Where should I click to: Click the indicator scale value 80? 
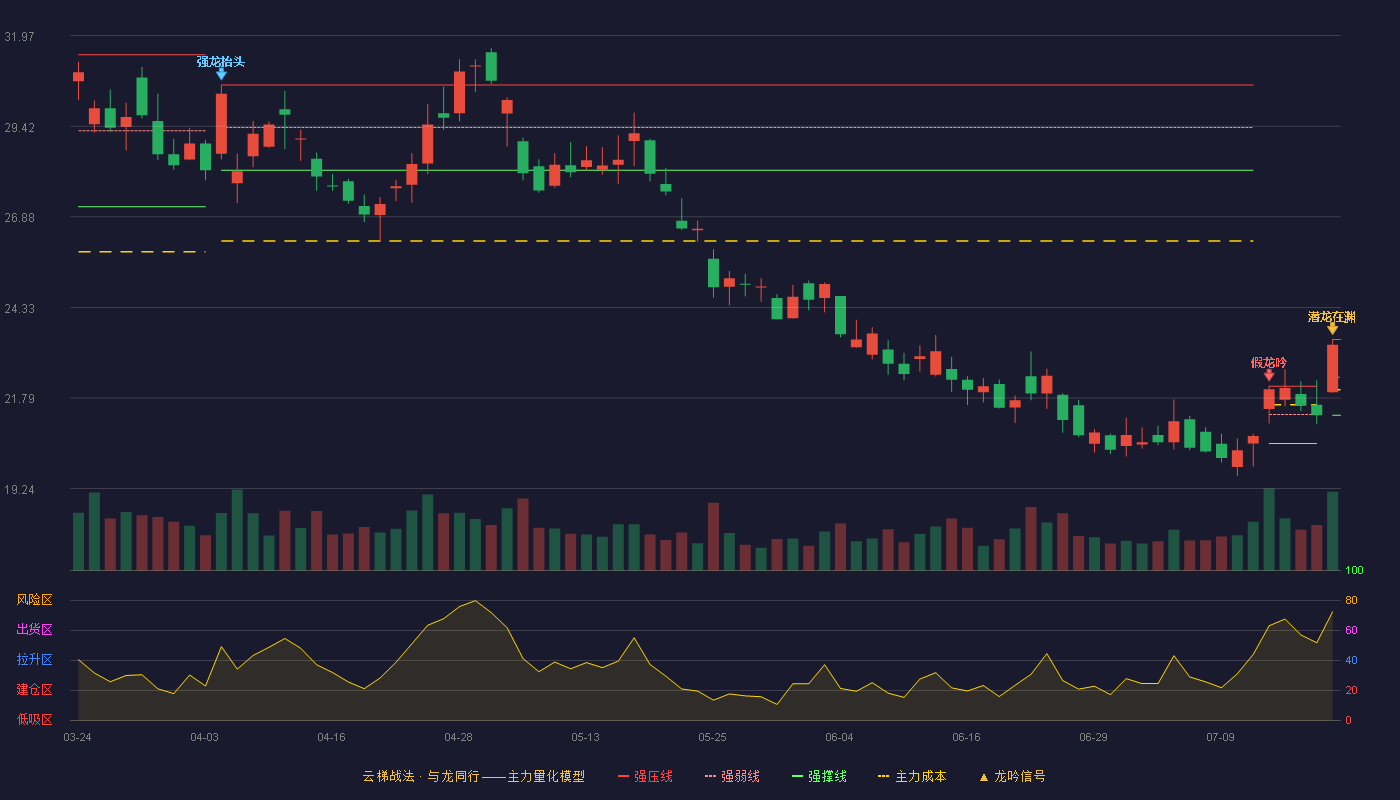(x=1351, y=600)
